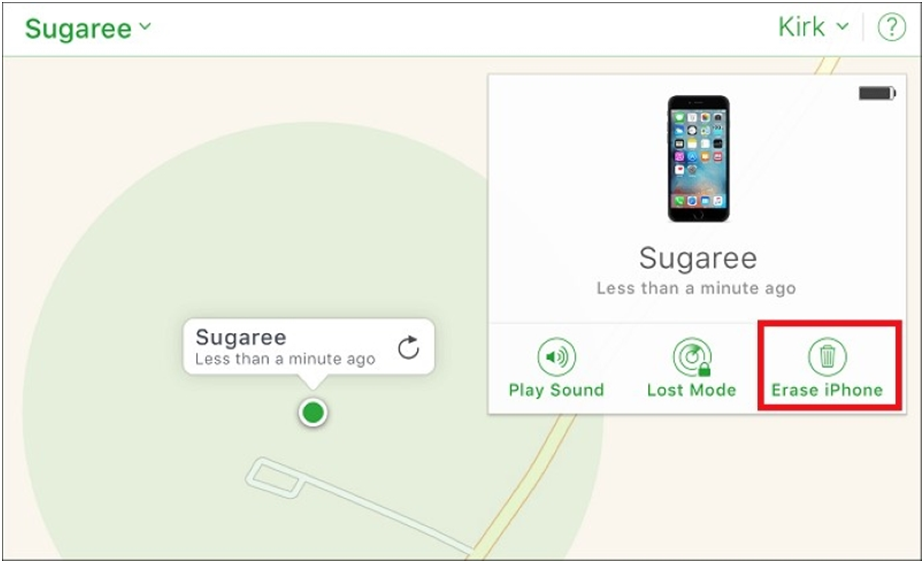Check the battery level indicator icon
924x563 pixels.
coord(877,93)
